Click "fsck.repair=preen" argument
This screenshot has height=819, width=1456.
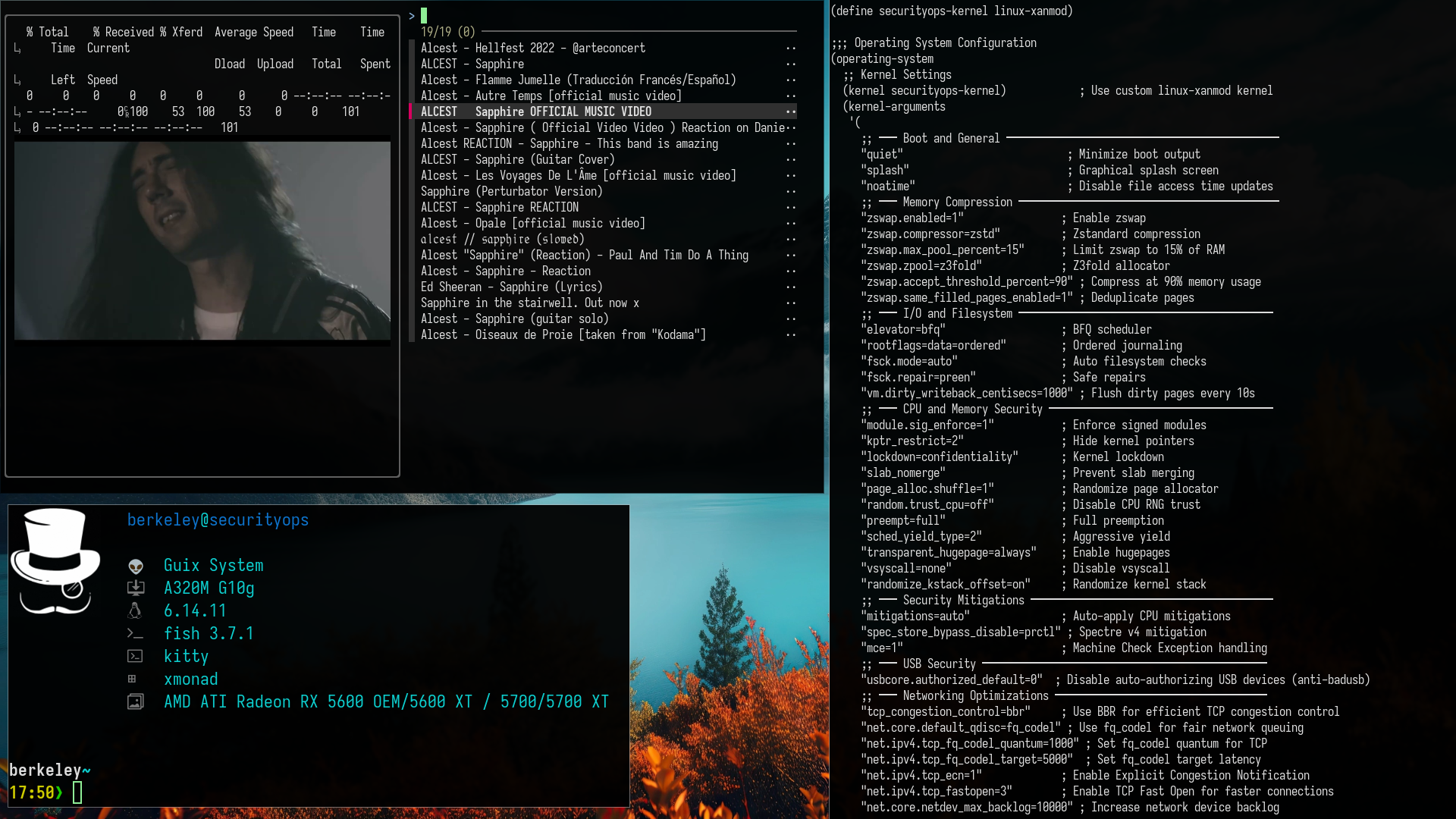point(918,377)
